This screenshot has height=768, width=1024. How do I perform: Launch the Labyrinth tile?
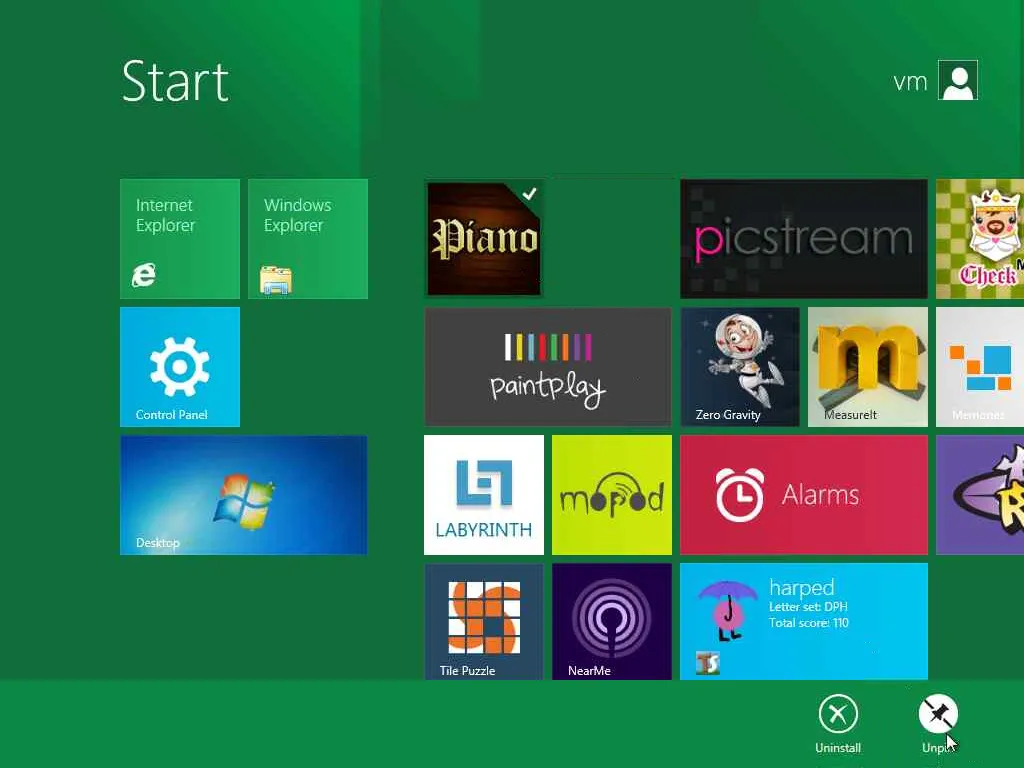point(483,495)
